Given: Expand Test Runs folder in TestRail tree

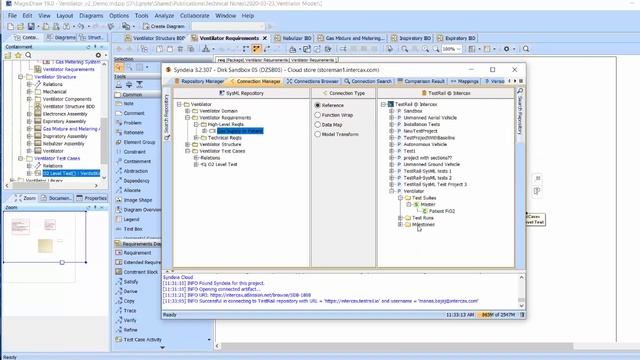Looking at the screenshot, I should [x=400, y=218].
